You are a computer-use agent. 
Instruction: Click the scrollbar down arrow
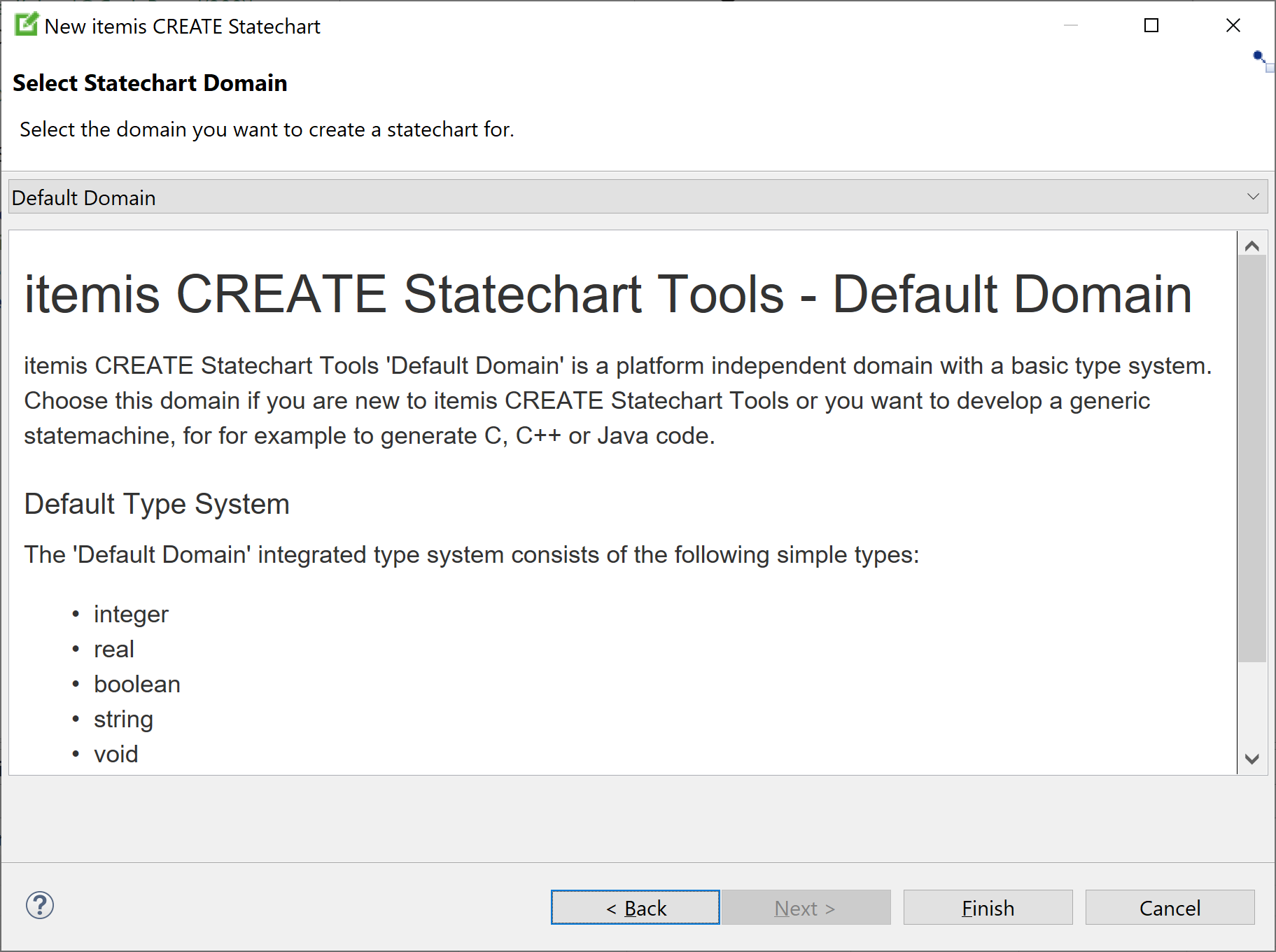(1252, 759)
